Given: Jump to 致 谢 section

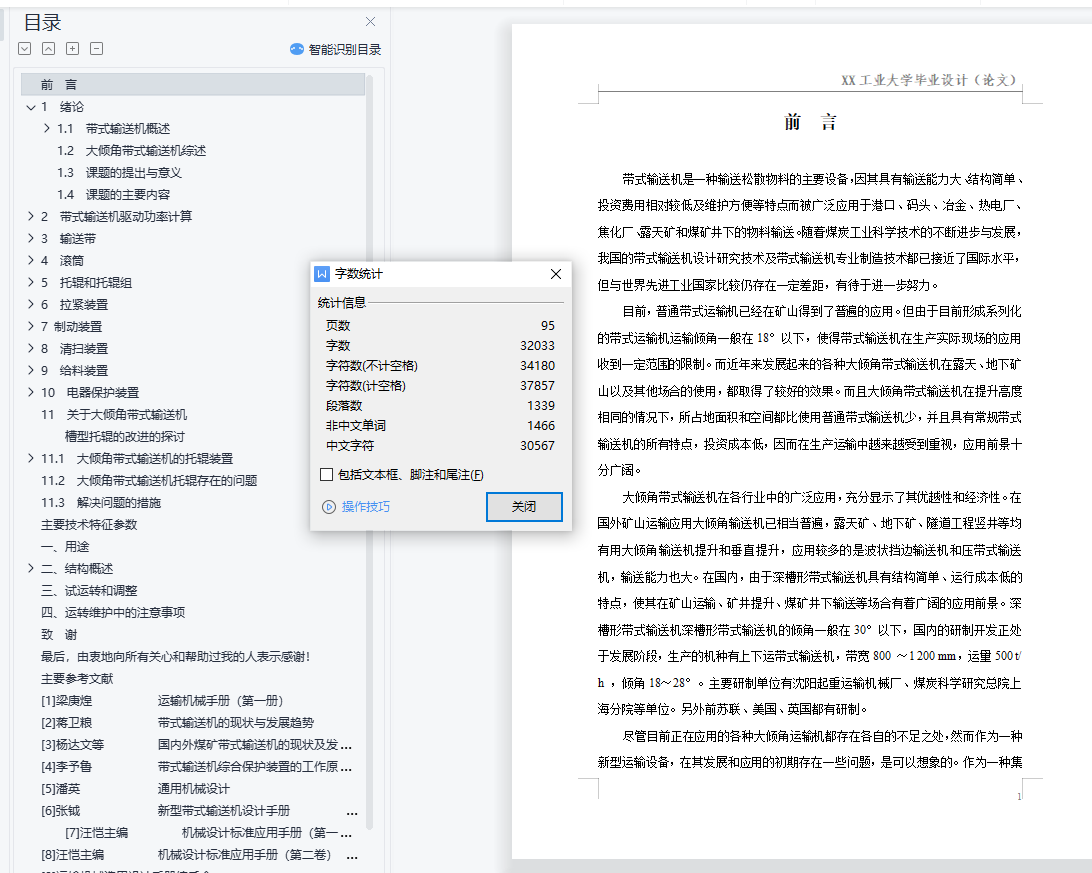Looking at the screenshot, I should point(58,635).
